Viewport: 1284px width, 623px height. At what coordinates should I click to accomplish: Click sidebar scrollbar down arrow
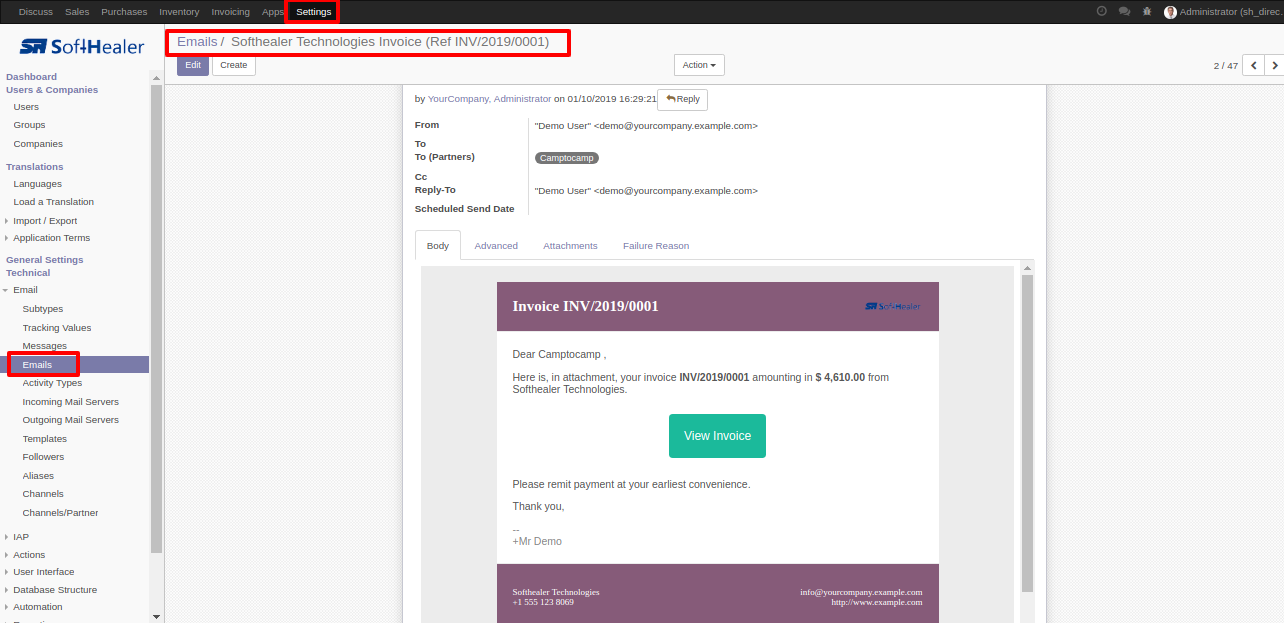(x=156, y=617)
